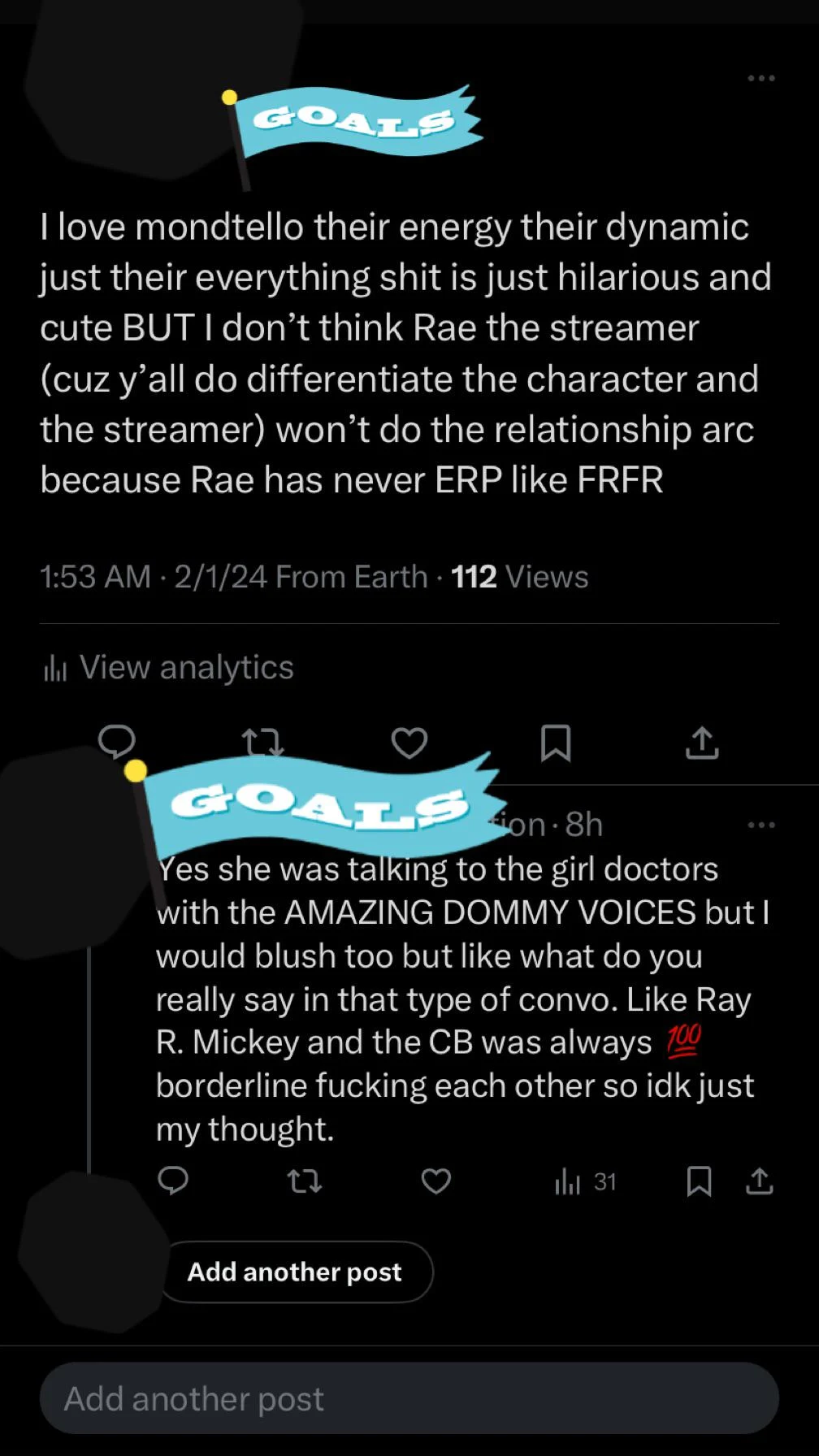The image size is (819, 1456).
Task: Bookmark the thread reply post
Action: (699, 1181)
